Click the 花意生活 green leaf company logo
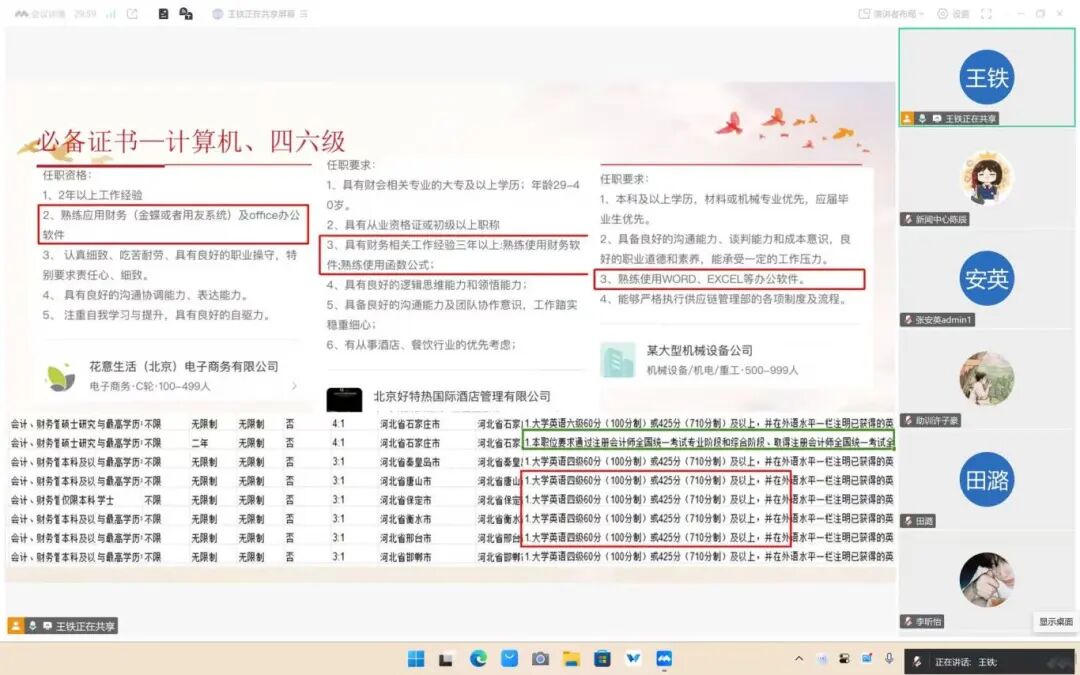 click(x=61, y=377)
